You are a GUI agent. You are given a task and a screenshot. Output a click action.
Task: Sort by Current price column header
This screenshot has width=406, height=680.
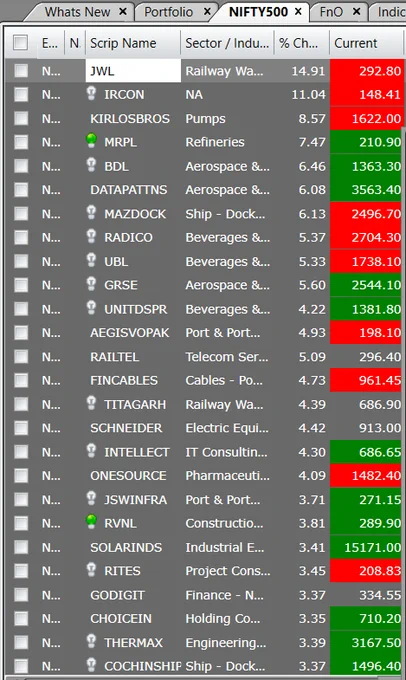point(366,43)
